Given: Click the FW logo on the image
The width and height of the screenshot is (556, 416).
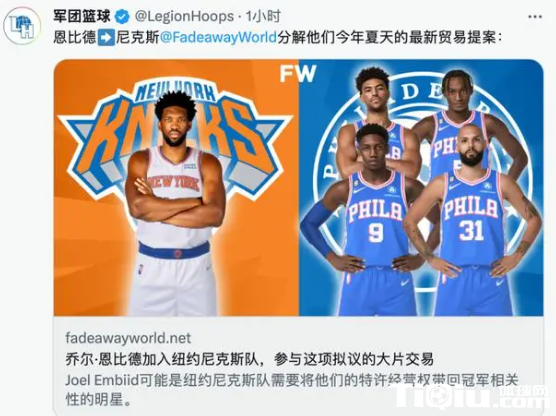Looking at the screenshot, I should click(x=298, y=74).
